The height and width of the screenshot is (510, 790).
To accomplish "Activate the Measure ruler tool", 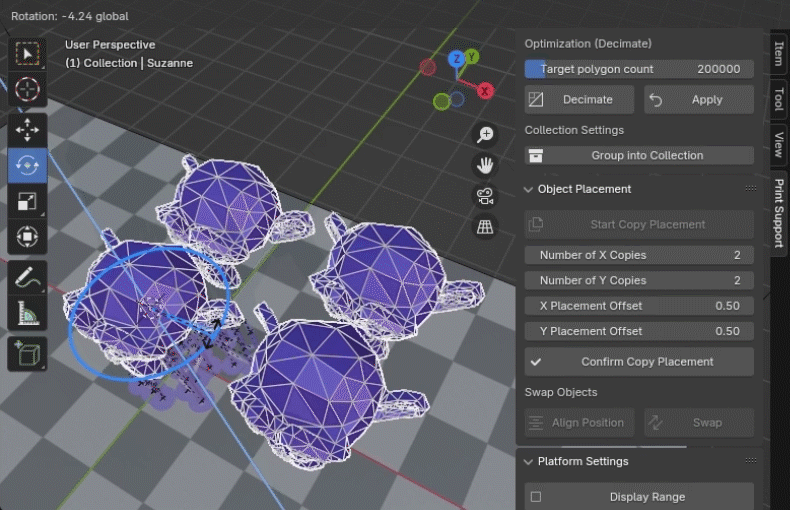I will [27, 313].
